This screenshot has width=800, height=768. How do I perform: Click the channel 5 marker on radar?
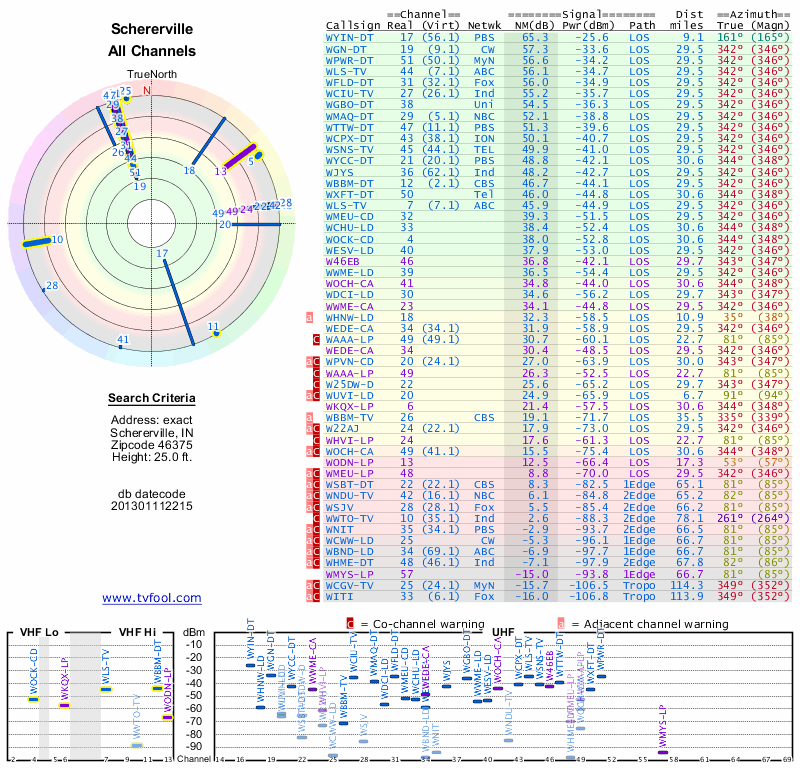pos(258,155)
